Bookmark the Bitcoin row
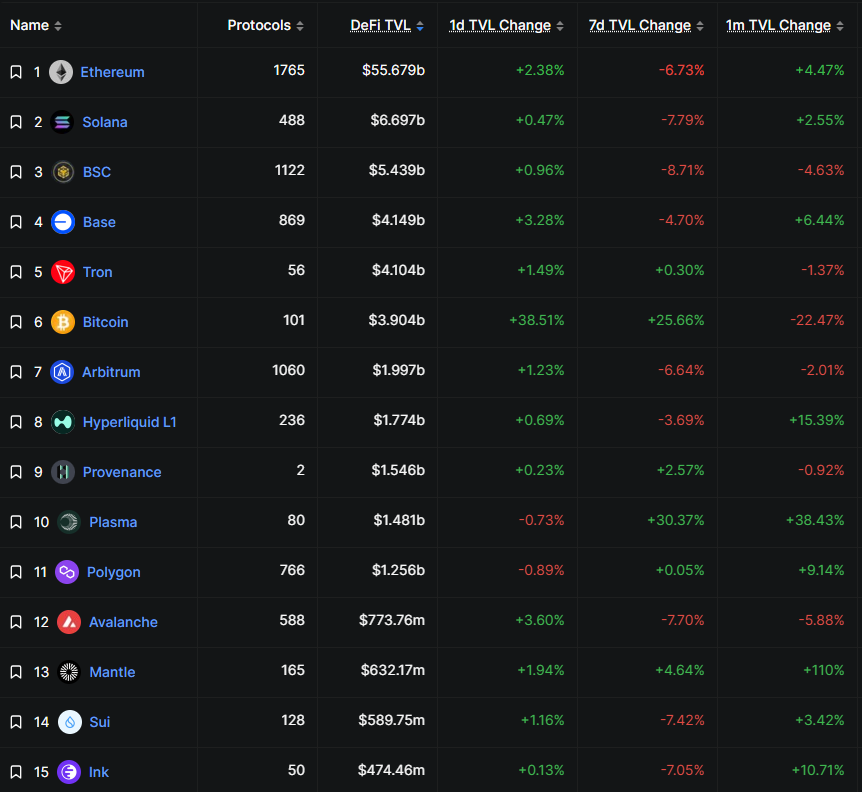The width and height of the screenshot is (862, 792). (15, 322)
